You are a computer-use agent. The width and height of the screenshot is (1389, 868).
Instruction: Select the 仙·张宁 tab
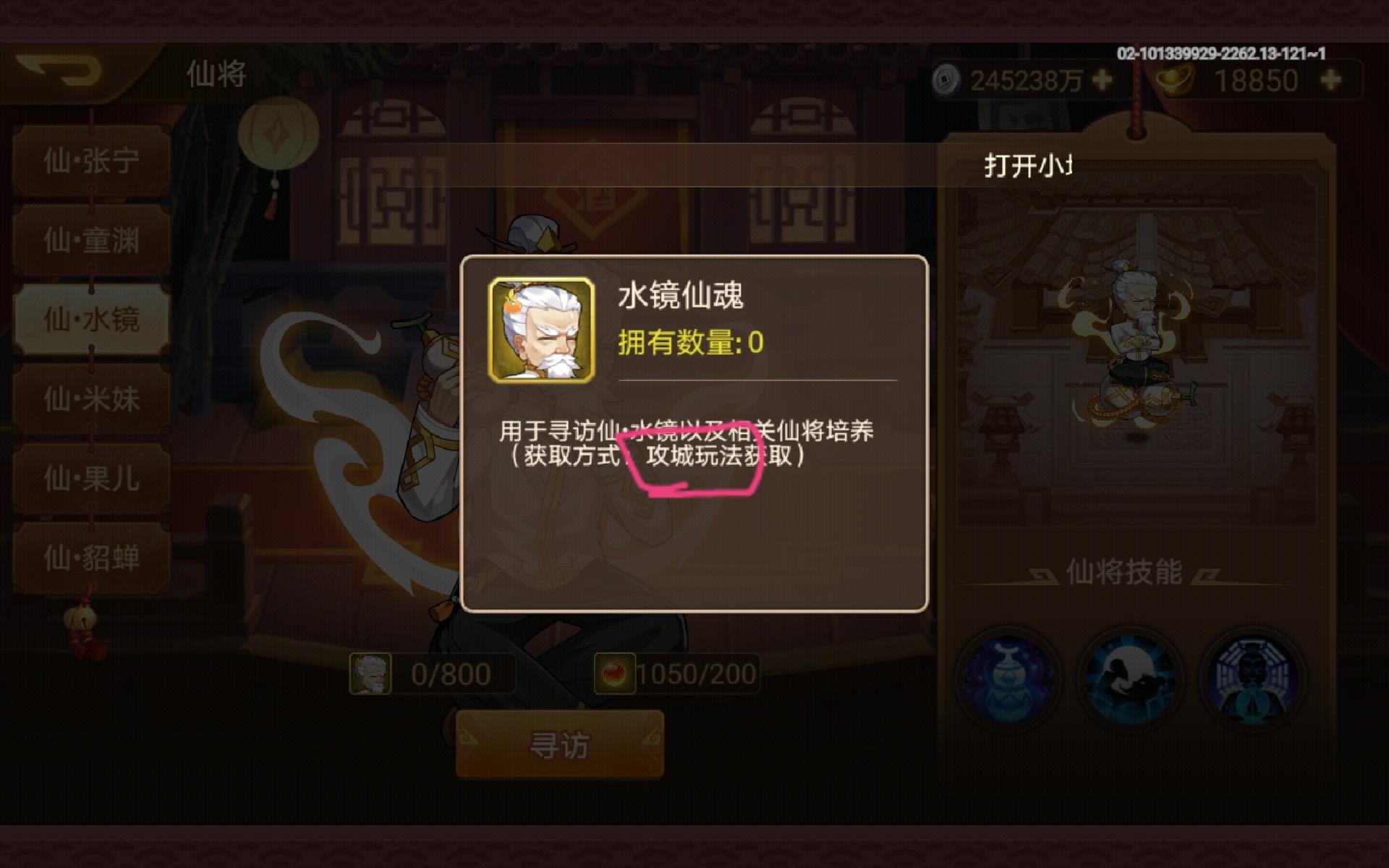coord(91,161)
